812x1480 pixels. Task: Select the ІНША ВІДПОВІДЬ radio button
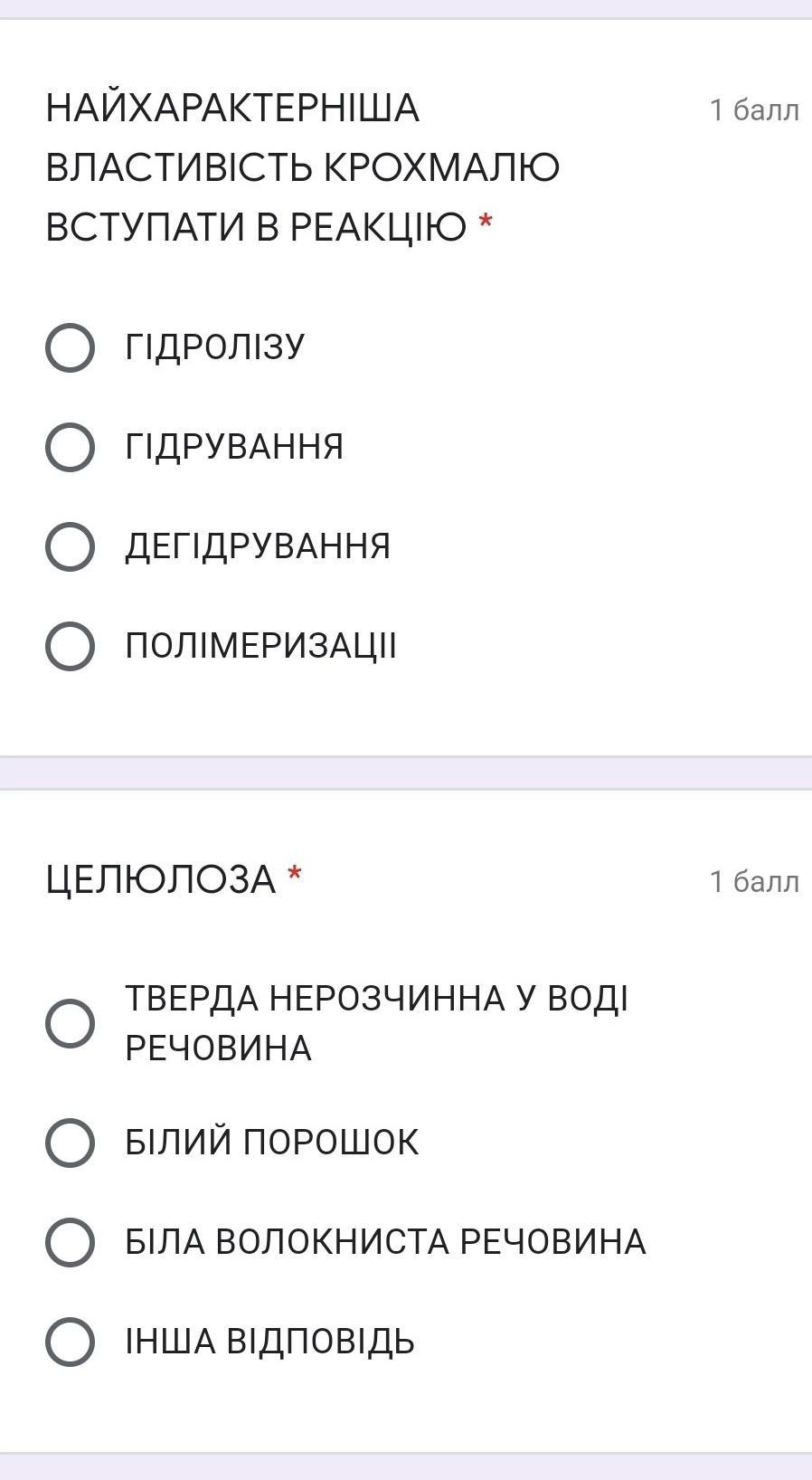point(70,1342)
